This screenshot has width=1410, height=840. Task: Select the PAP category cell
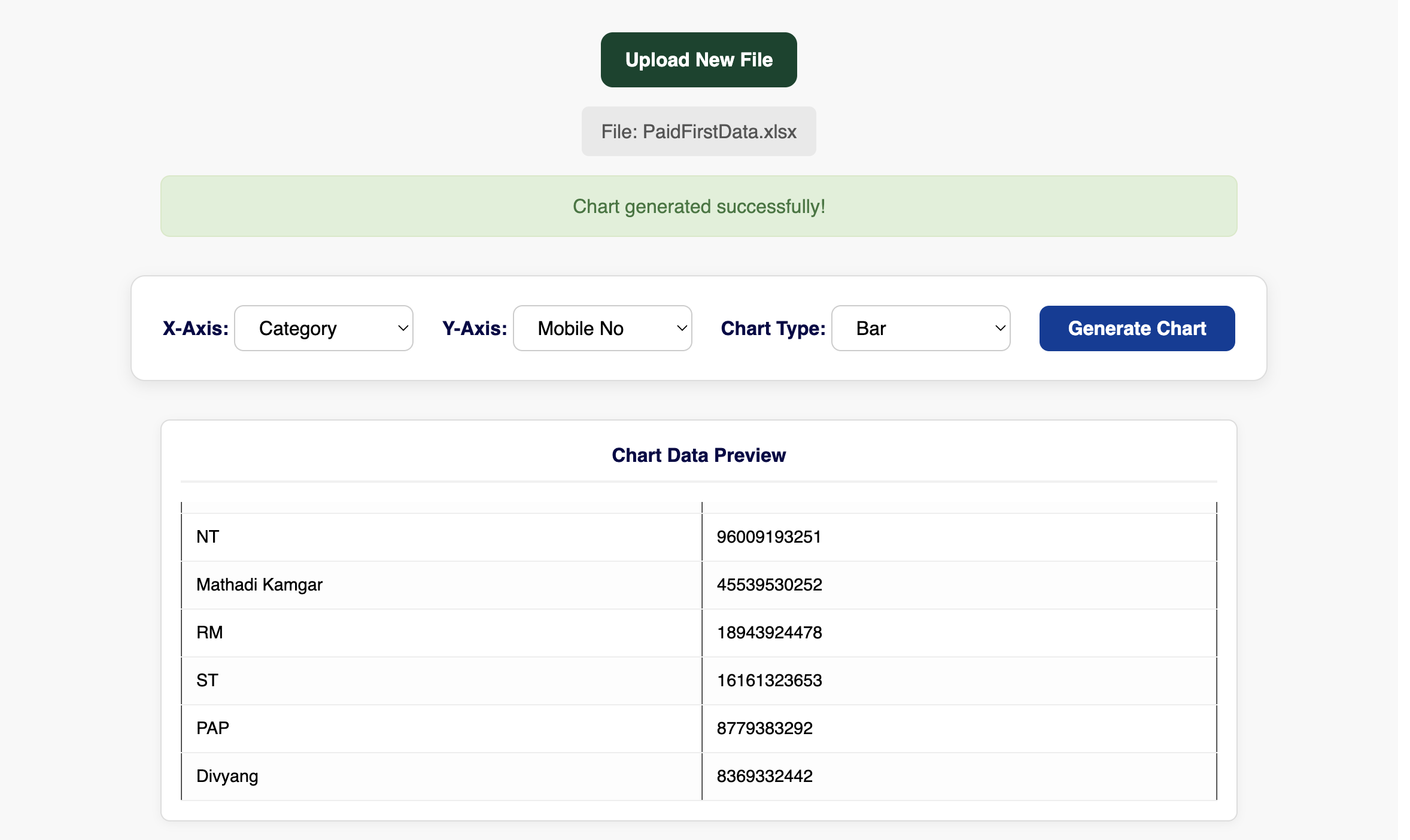tap(442, 729)
